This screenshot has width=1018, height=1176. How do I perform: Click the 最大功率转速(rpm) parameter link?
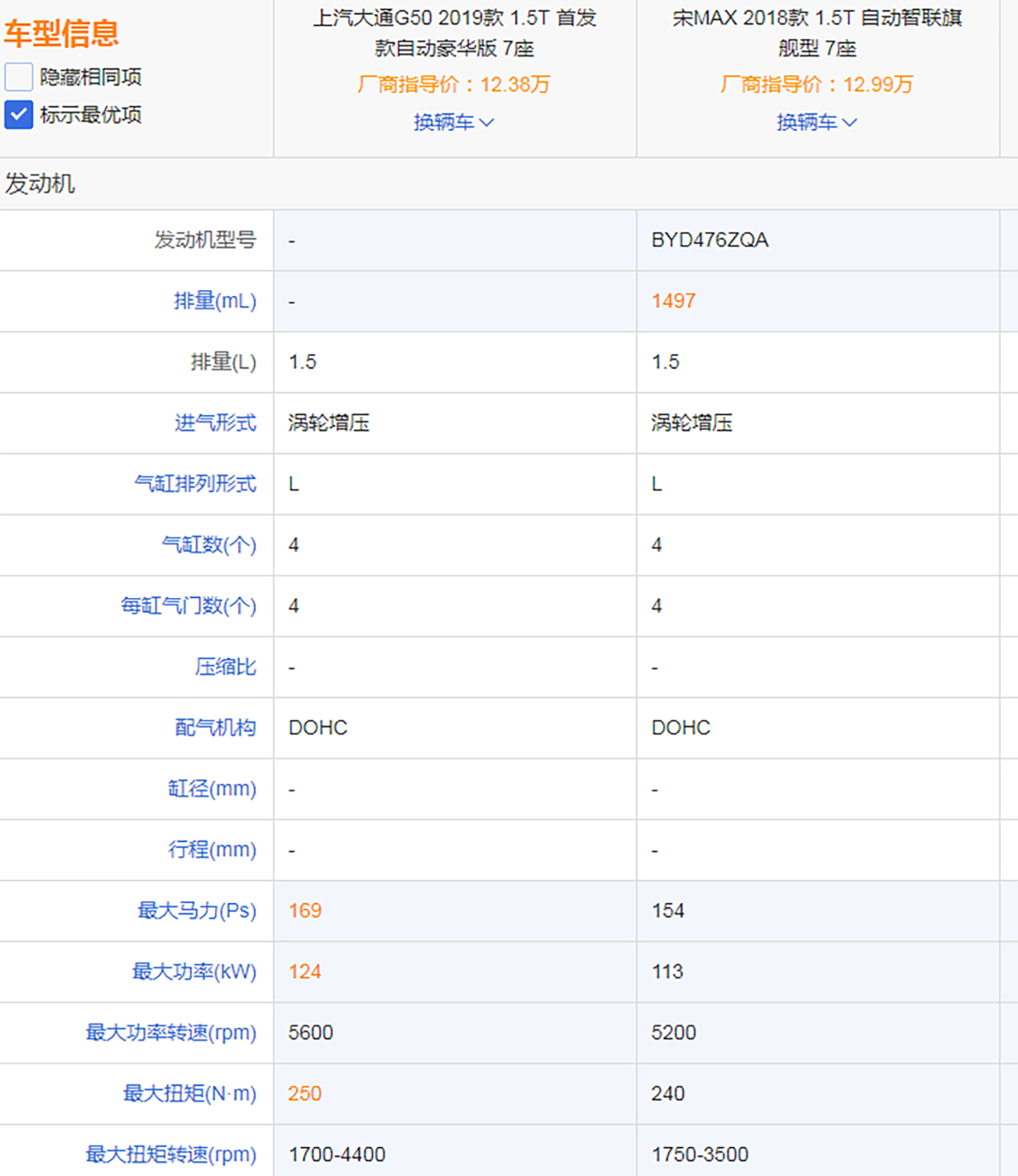pos(171,1033)
